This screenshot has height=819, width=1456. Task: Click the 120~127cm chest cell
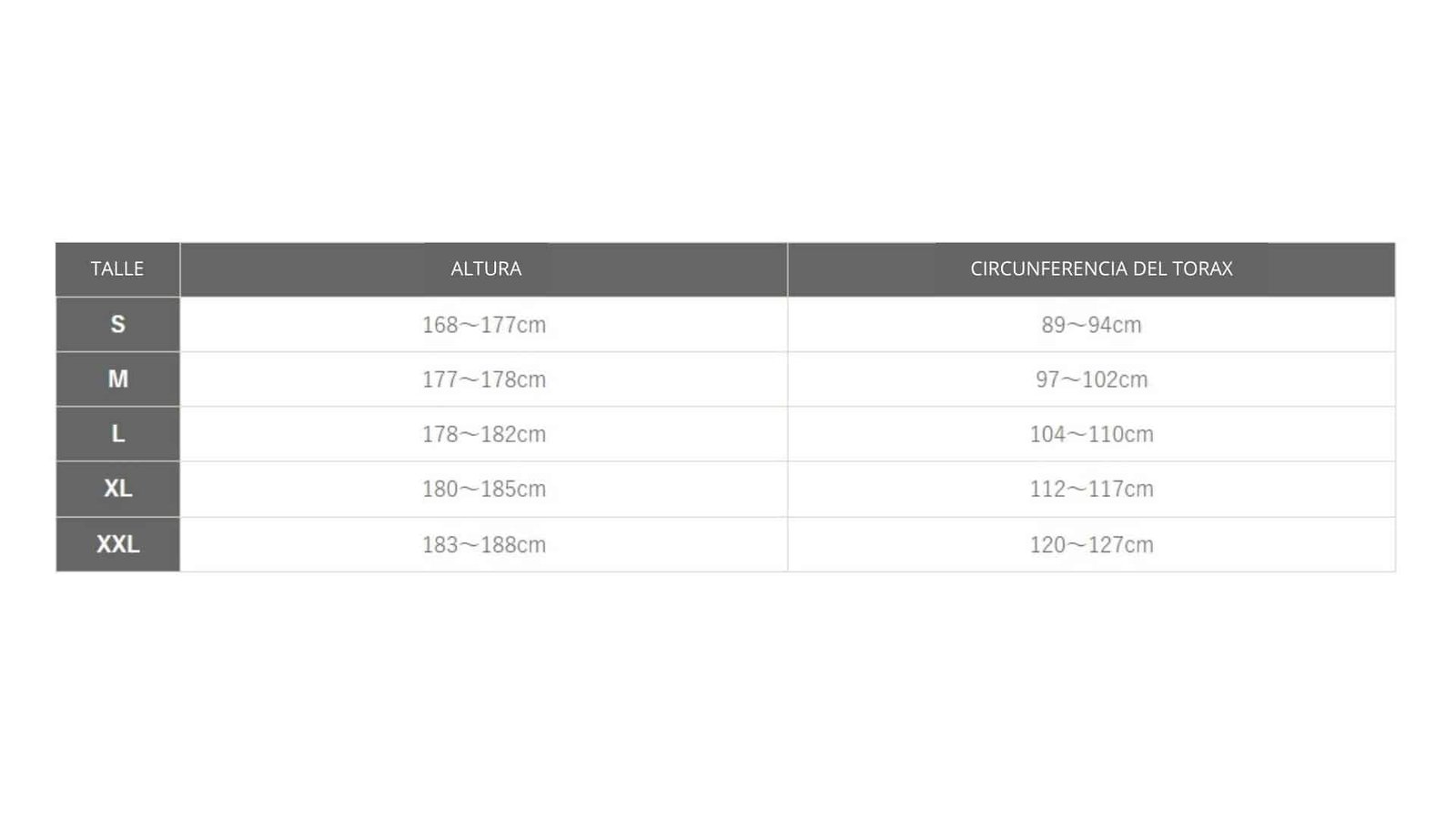tap(1091, 545)
